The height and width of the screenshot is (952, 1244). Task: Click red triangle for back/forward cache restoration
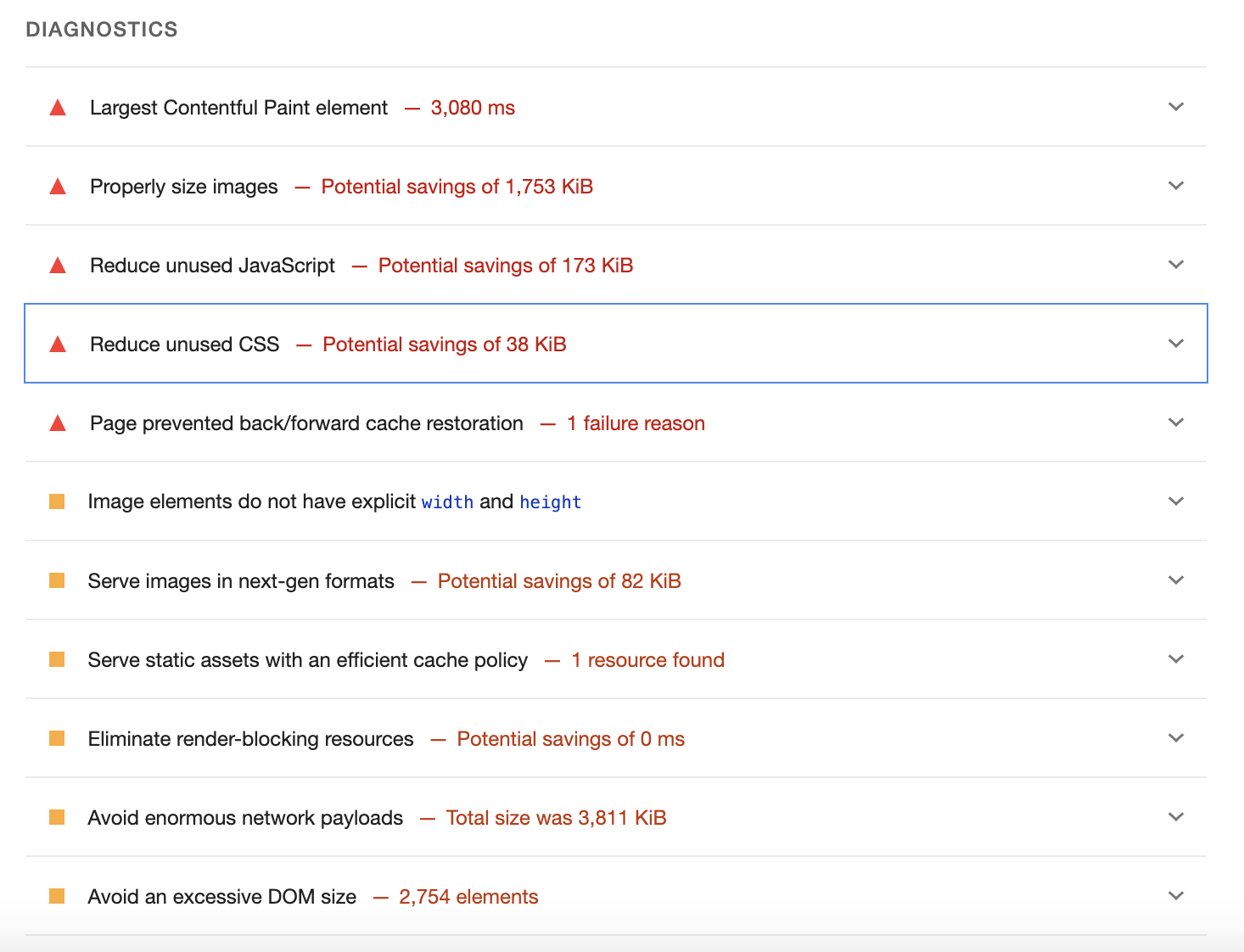click(x=58, y=423)
